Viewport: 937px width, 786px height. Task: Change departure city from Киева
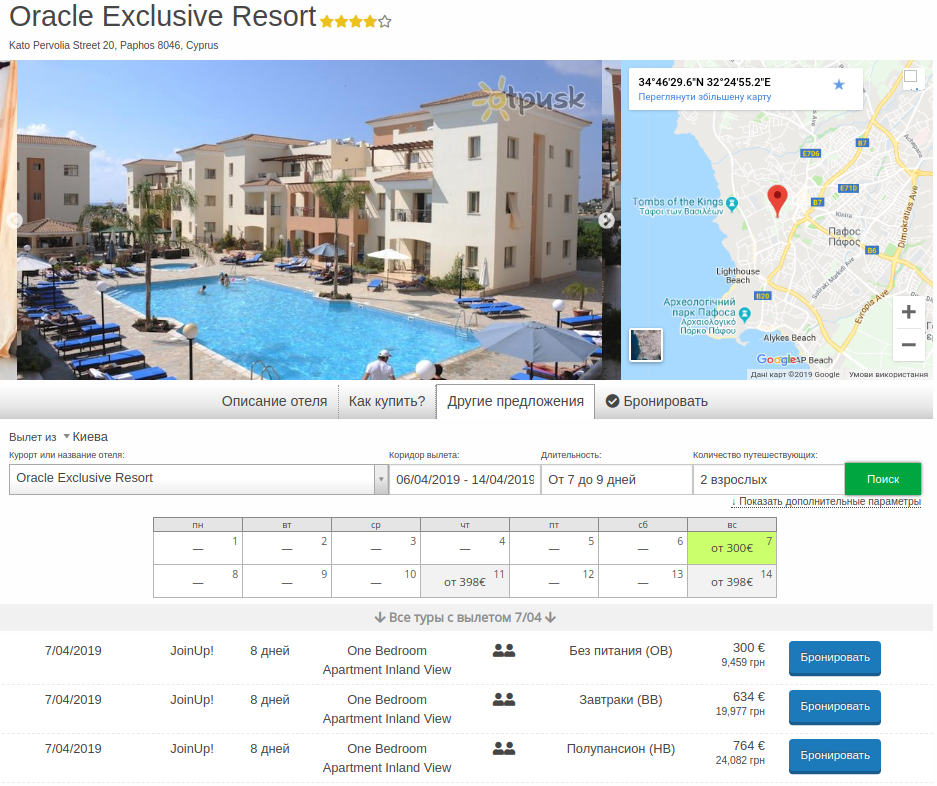click(x=86, y=437)
